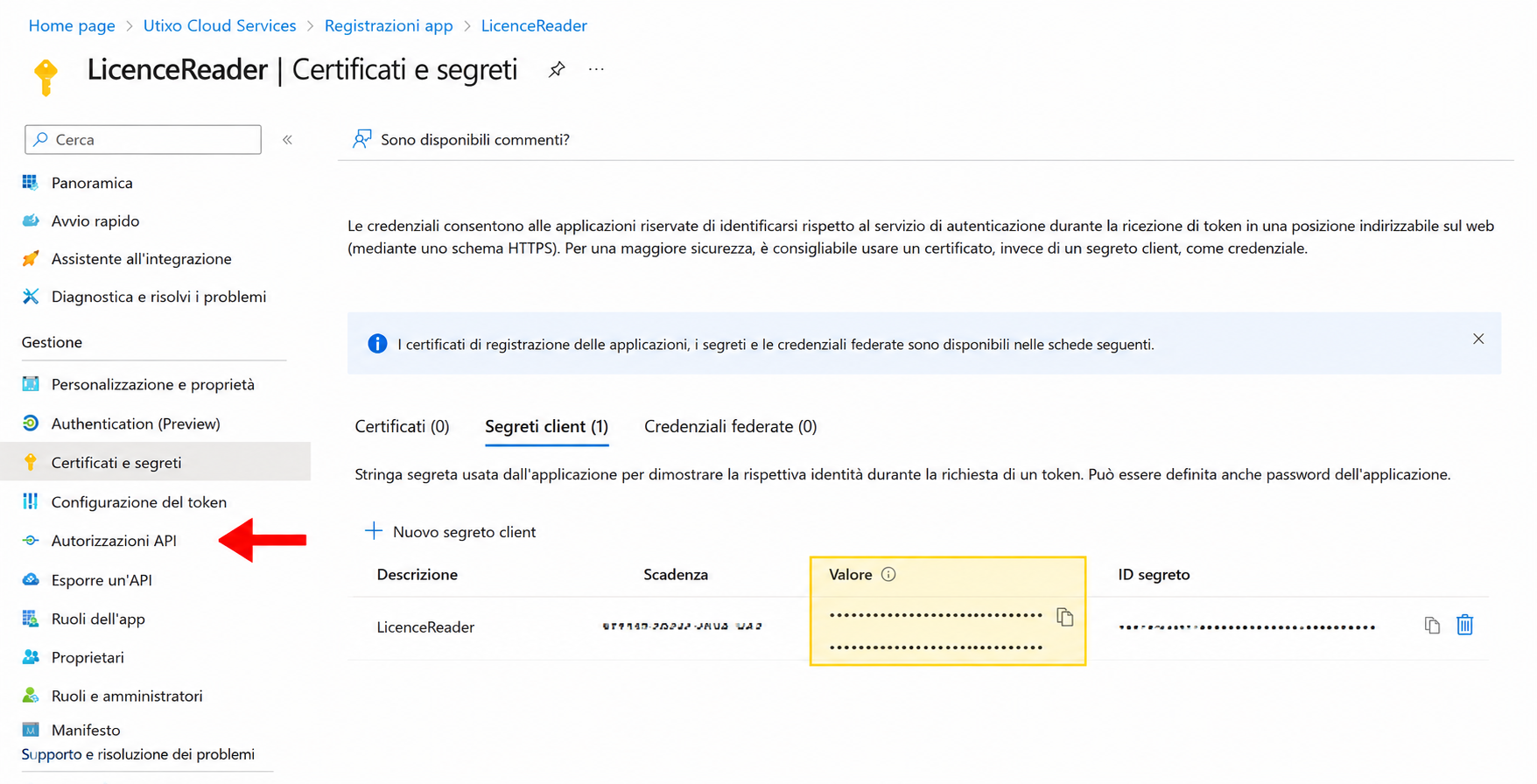Show the Valore info tooltip icon
Viewport: 1537px width, 784px height.
(x=888, y=575)
